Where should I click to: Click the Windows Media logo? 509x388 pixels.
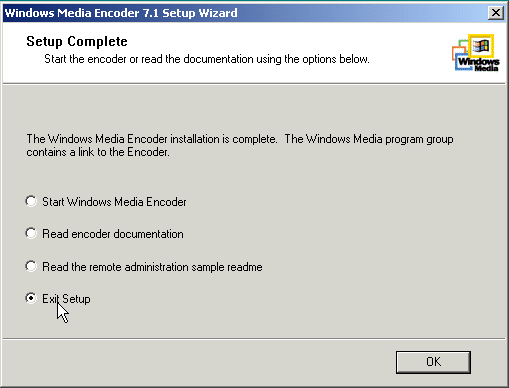click(x=476, y=53)
